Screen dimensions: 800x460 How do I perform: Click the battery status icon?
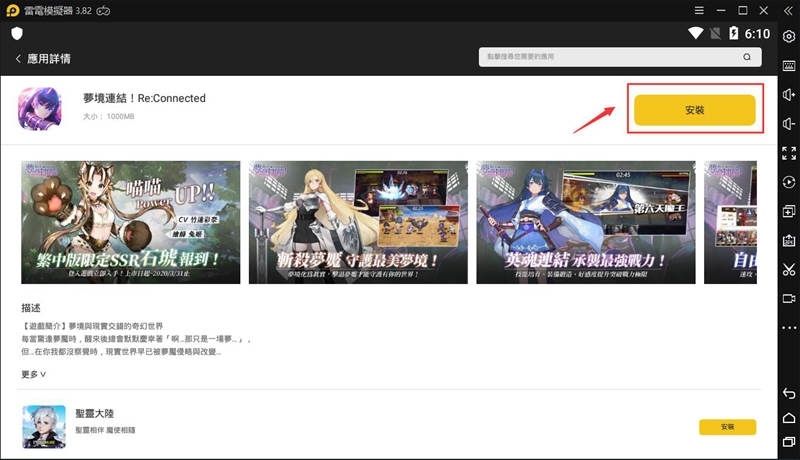click(734, 33)
